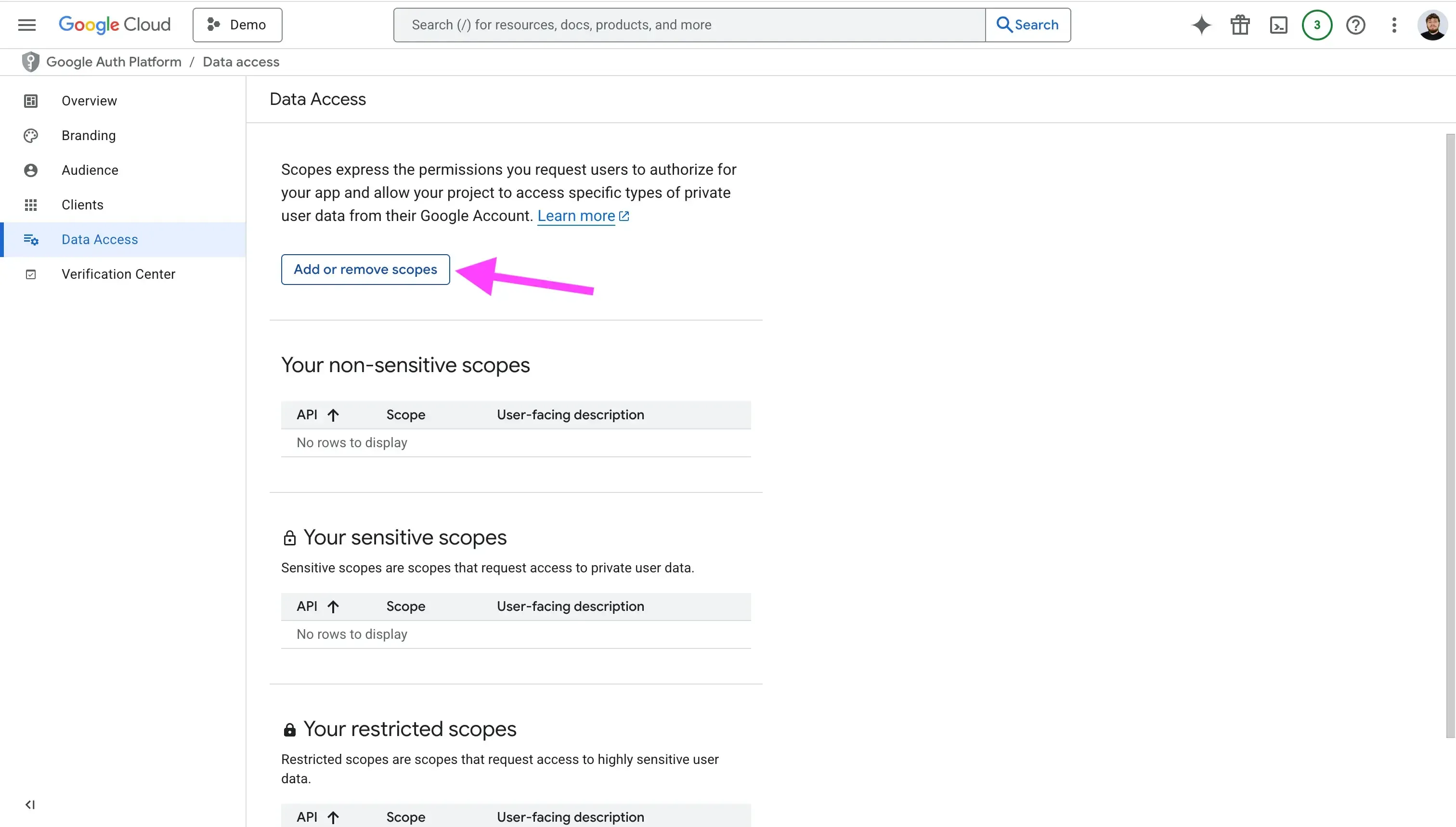Go to the Branding section
Viewport: 1456px width, 827px height.
pos(89,135)
